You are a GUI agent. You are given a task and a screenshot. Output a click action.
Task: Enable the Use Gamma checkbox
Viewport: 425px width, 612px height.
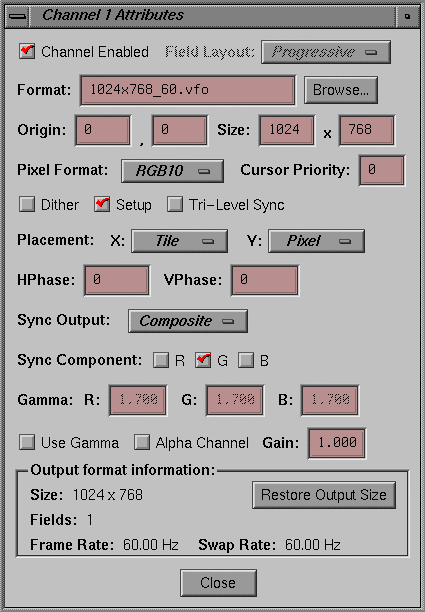(27, 442)
